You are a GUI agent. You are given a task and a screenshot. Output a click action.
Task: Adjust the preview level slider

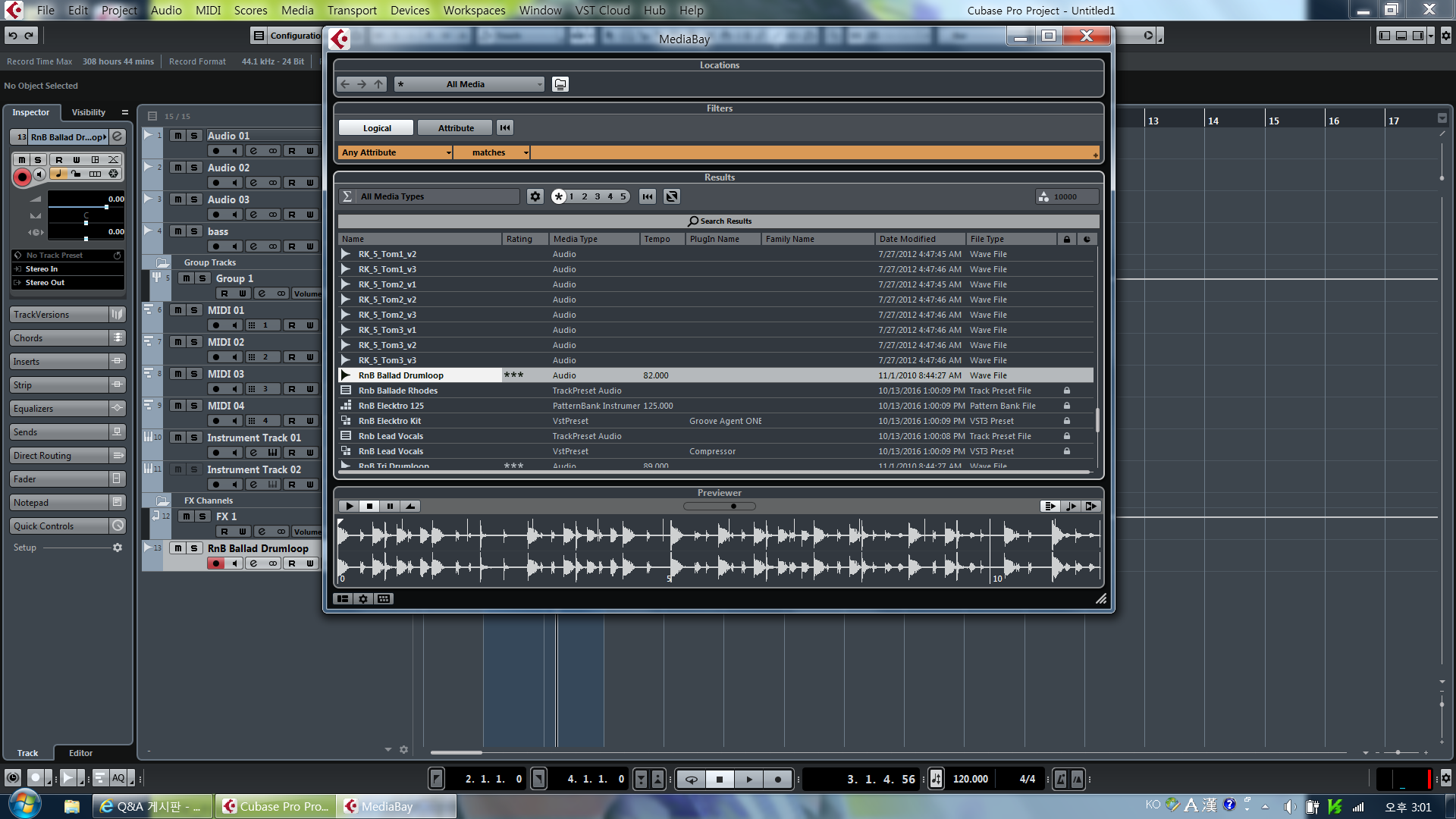719,506
